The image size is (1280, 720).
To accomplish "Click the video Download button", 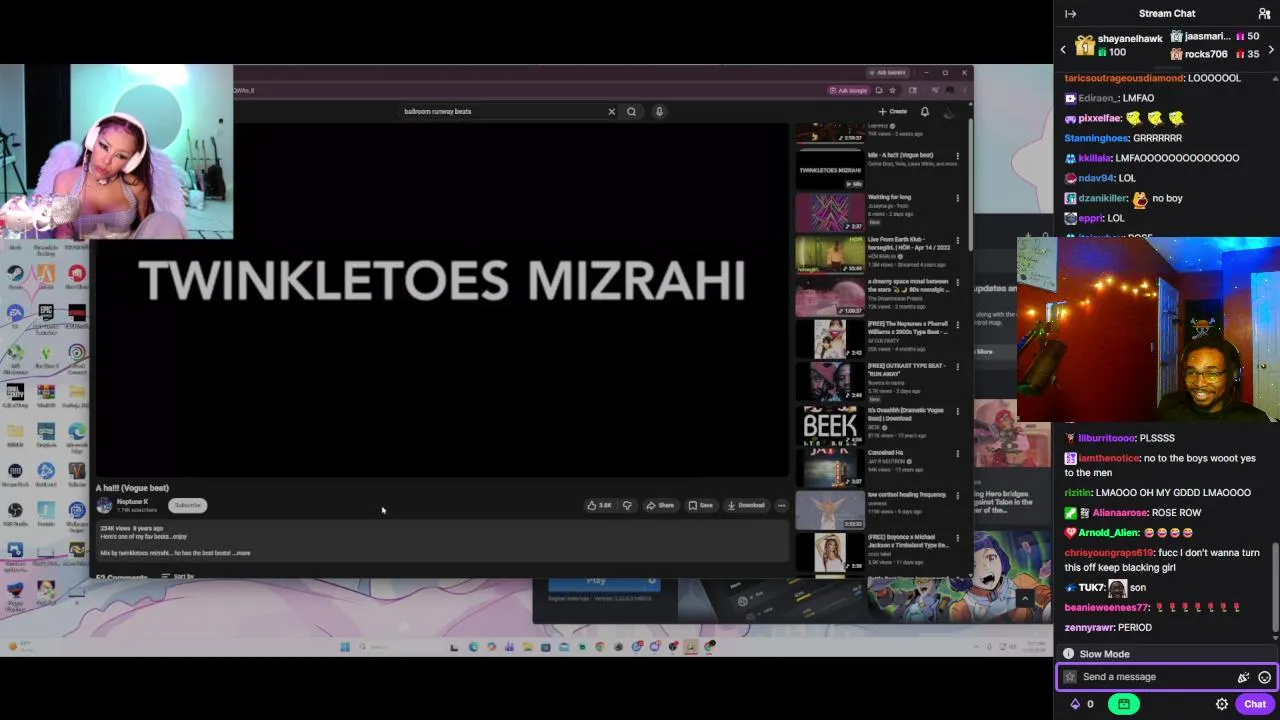I will pos(746,505).
